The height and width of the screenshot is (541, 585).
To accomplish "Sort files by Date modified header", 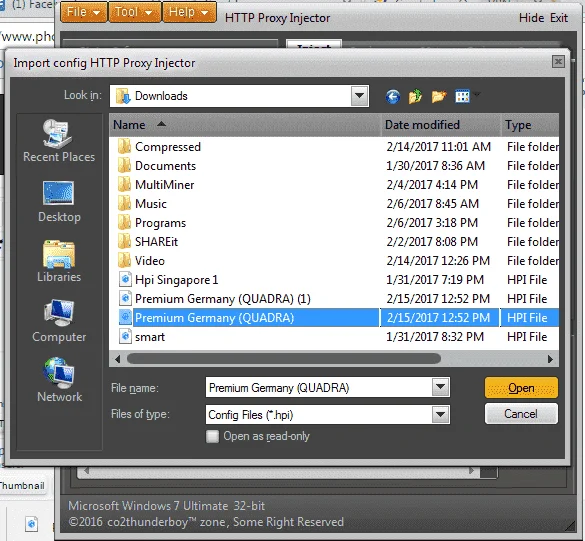I will [441, 125].
